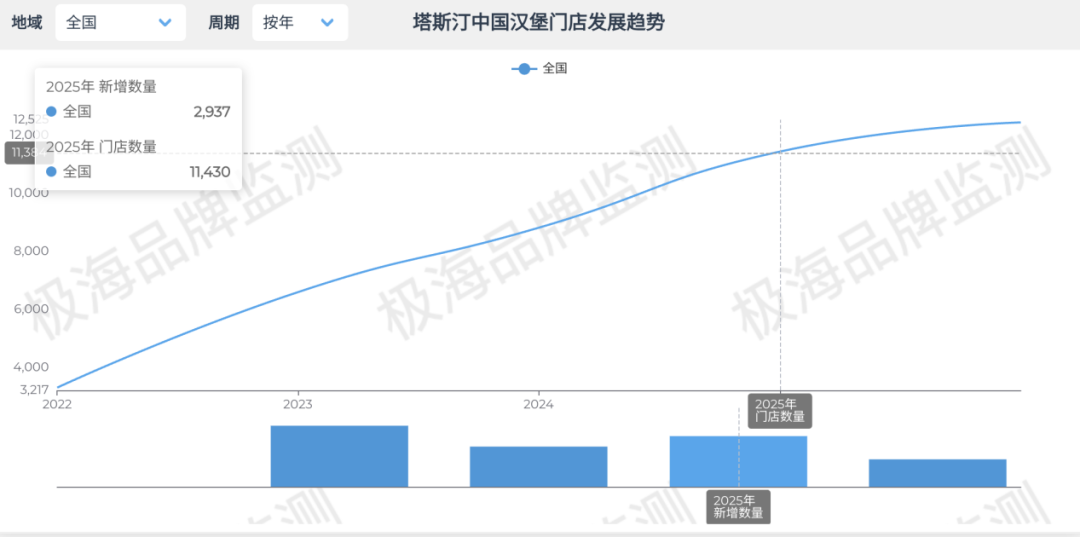Click the 2025年 门店数量 axis pointer label
Screen dimensions: 1080x537
780,410
